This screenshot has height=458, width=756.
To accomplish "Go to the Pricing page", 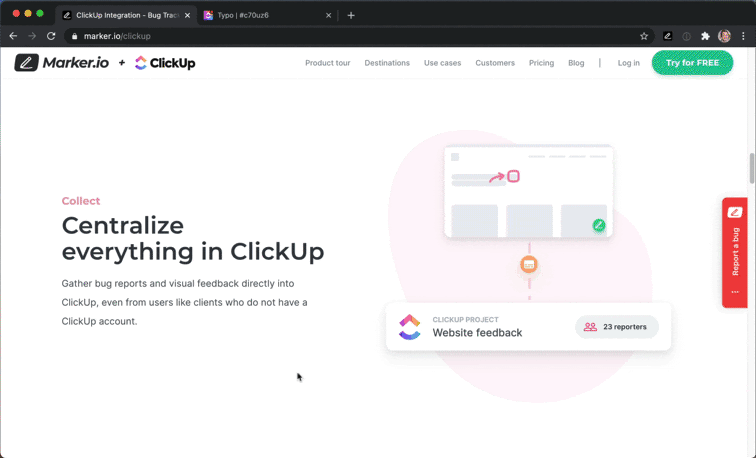I will tap(541, 63).
